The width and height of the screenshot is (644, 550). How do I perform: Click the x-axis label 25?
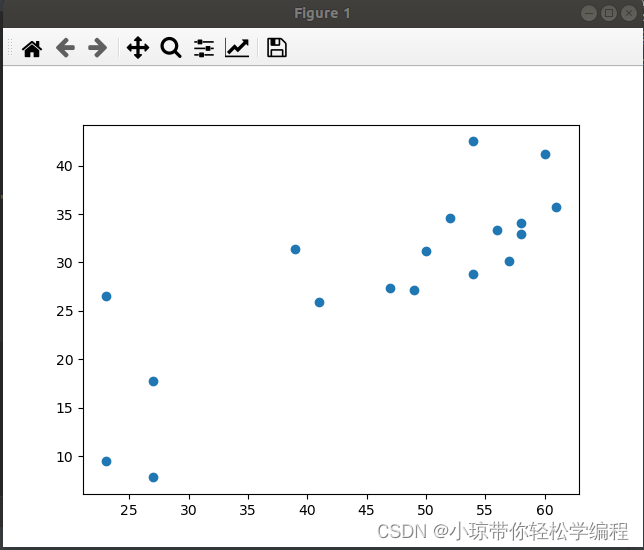click(x=129, y=510)
